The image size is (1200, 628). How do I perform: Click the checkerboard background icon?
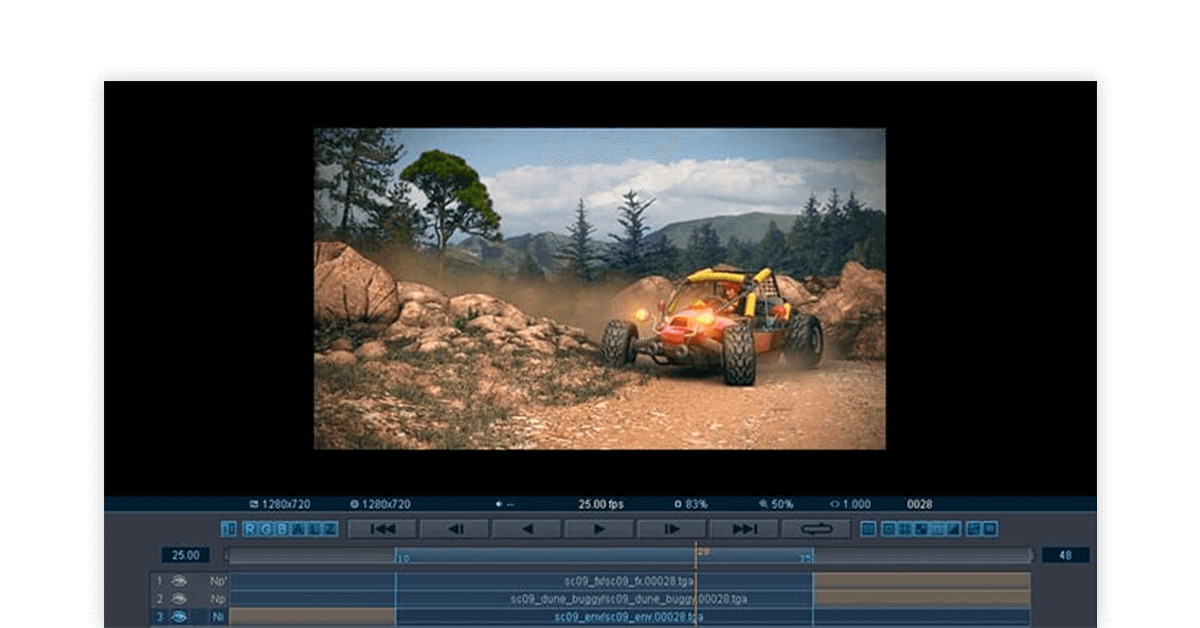coord(921,529)
